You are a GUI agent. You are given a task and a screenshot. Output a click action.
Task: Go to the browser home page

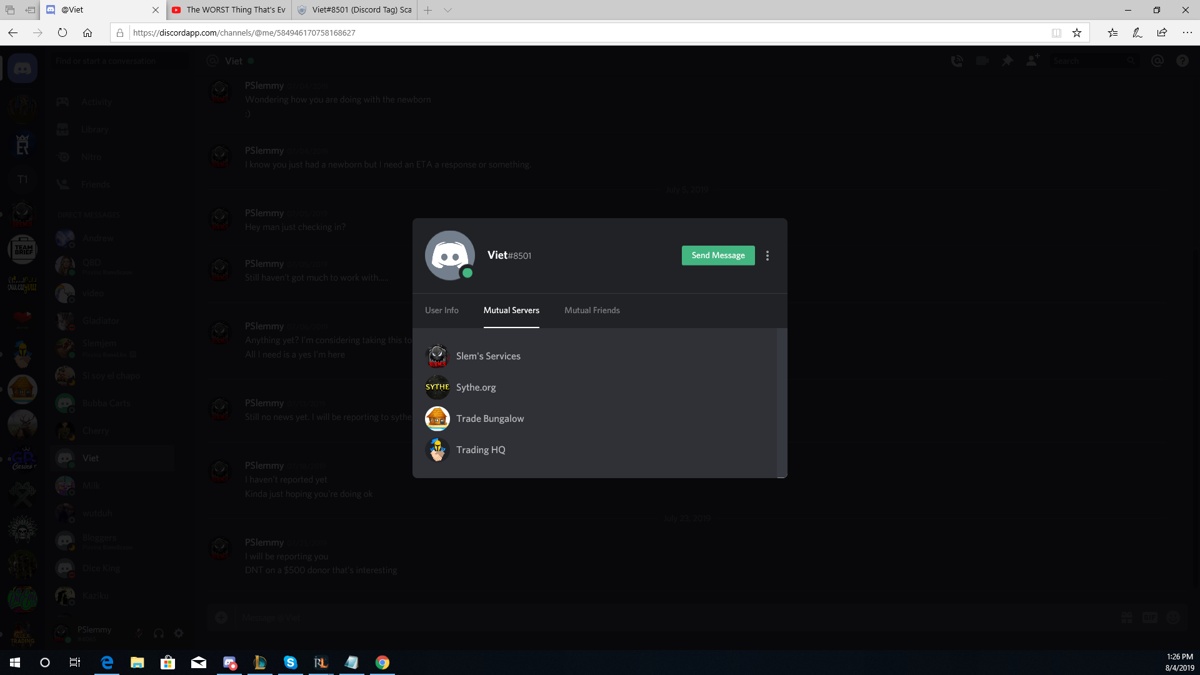[x=87, y=33]
